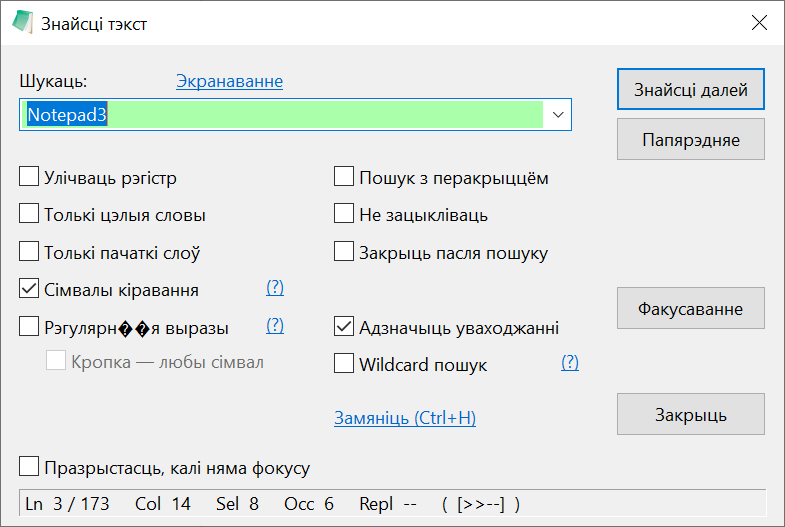Viewport: 785px width, 527px height.
Task: Open the Экранаванне link
Action: (229, 81)
